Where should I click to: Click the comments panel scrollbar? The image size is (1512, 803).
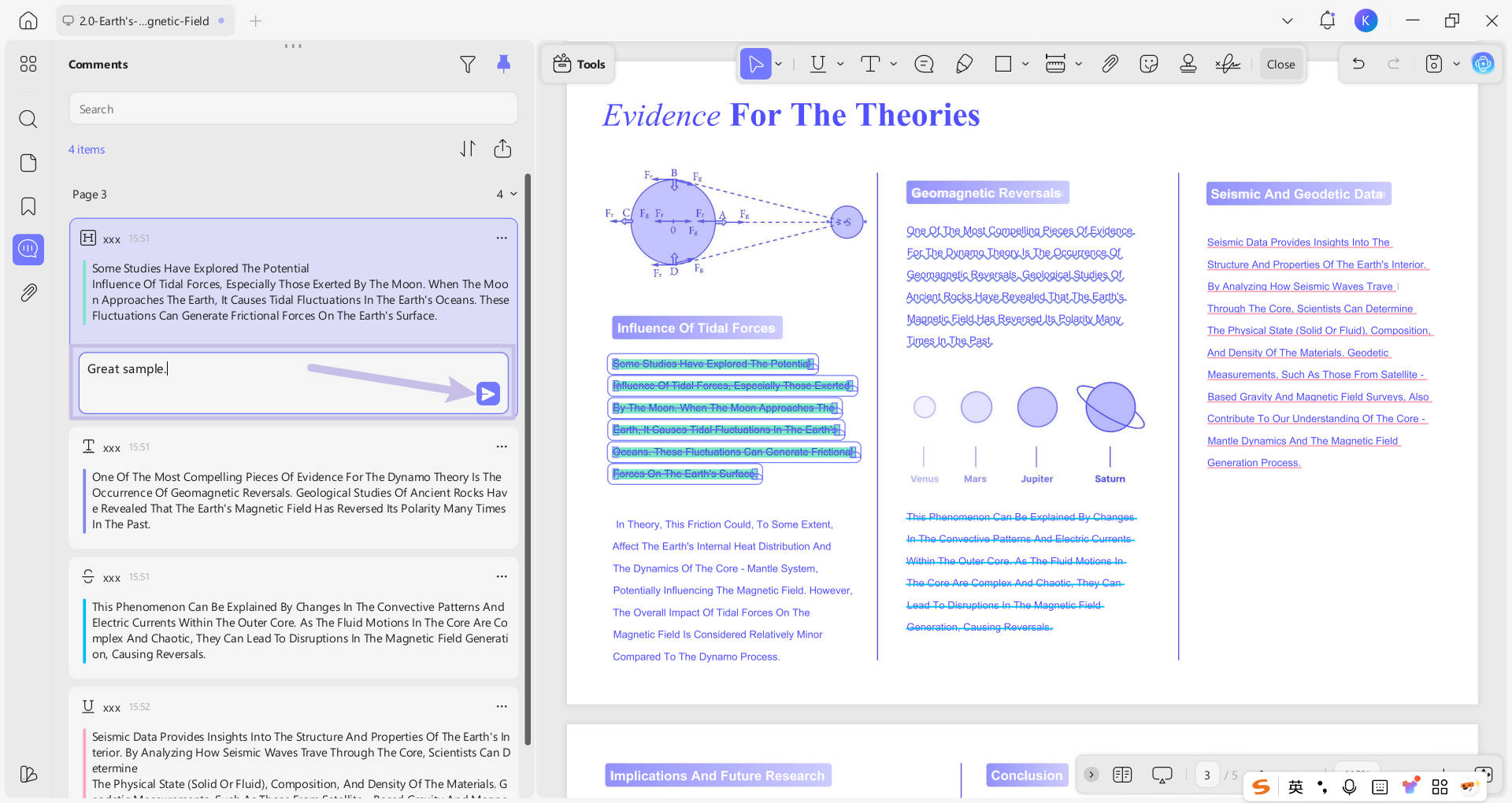pos(528,459)
